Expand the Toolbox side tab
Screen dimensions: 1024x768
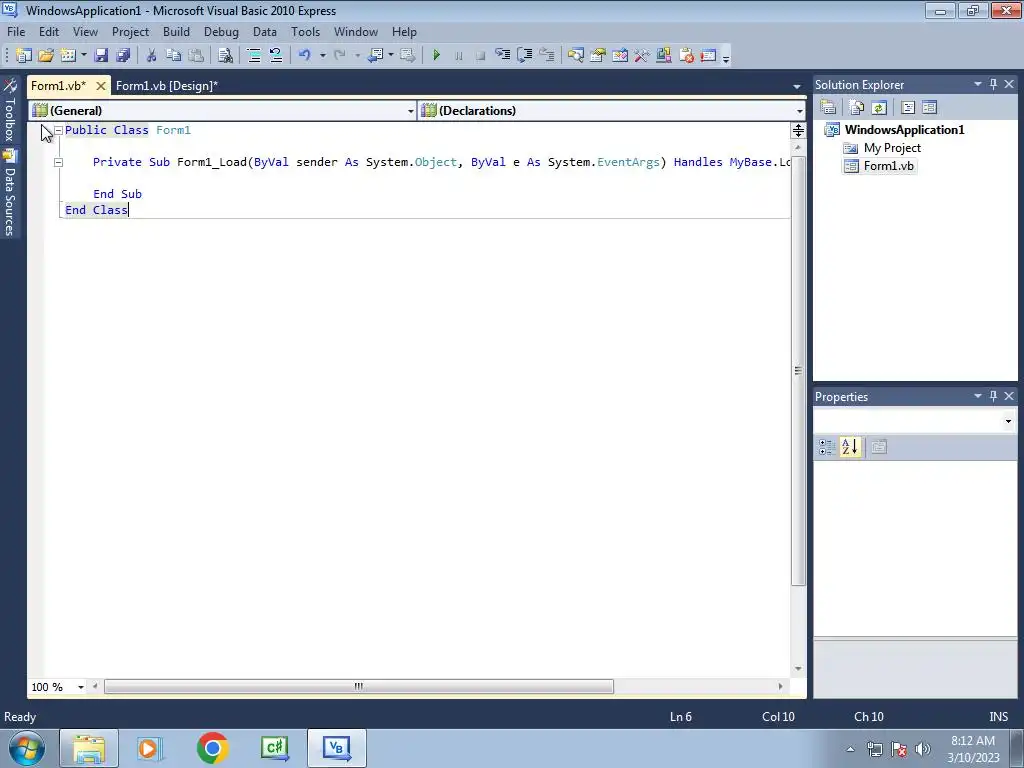[x=9, y=110]
